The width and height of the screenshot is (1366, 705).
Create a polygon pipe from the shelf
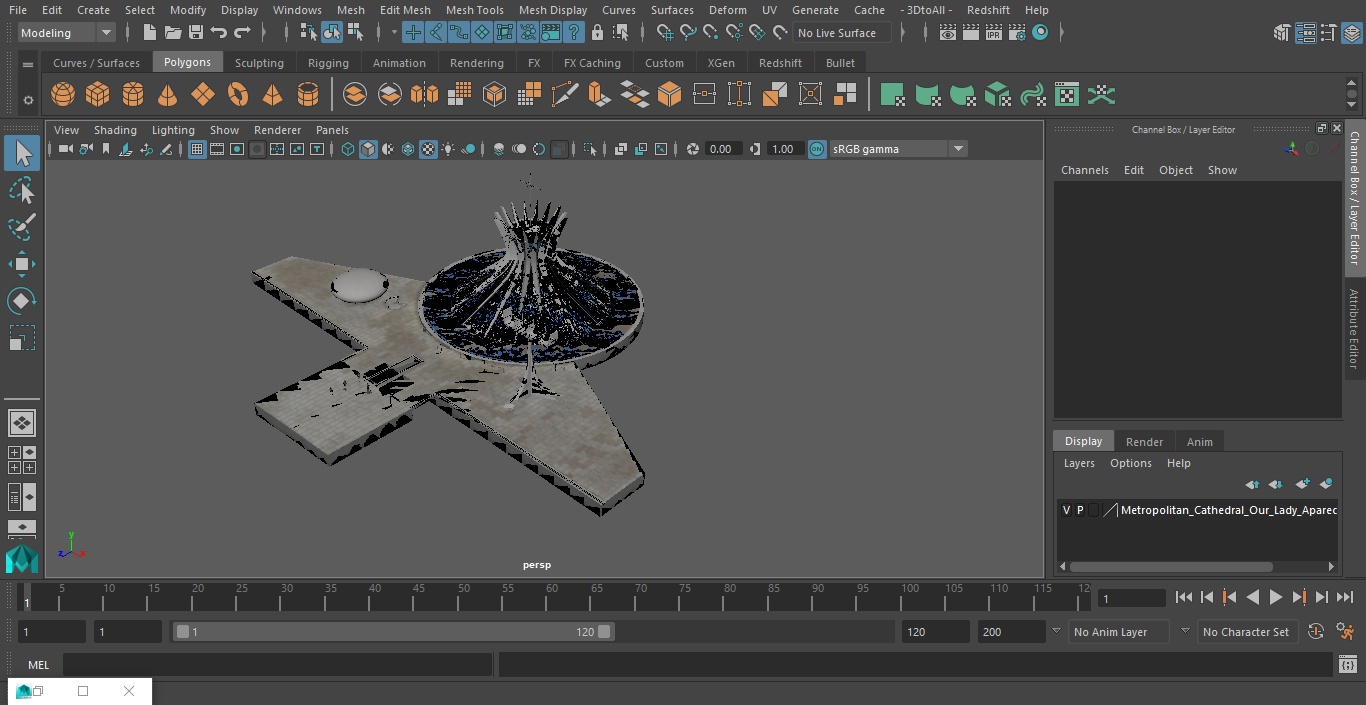(308, 95)
